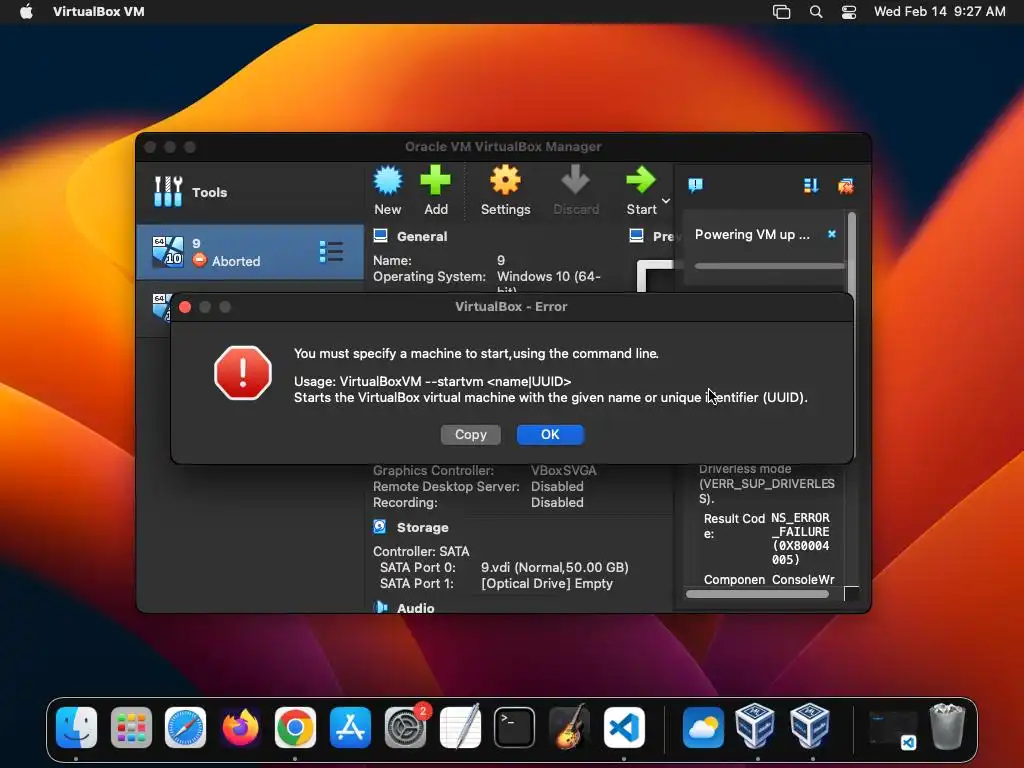
Task: Click NS_ERROR_FAILURE result code text
Action: tap(800, 539)
